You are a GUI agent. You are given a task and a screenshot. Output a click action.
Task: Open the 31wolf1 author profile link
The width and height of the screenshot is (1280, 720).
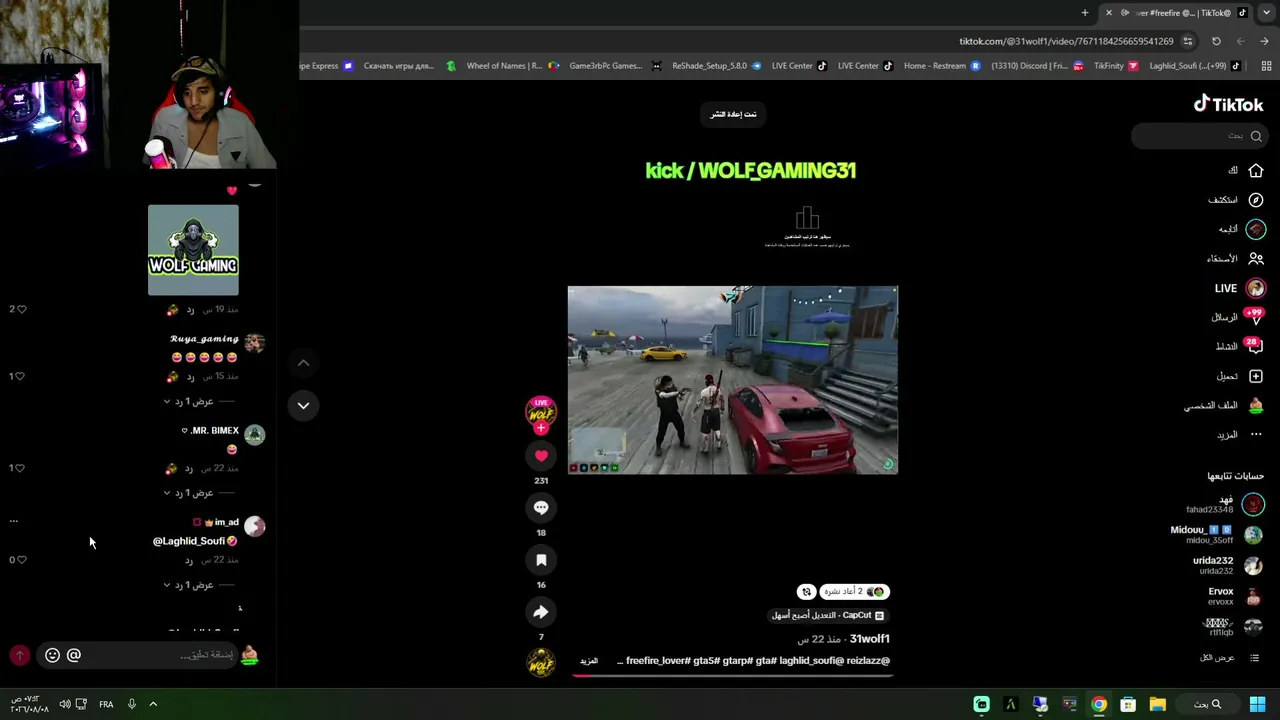pyautogui.click(x=869, y=639)
